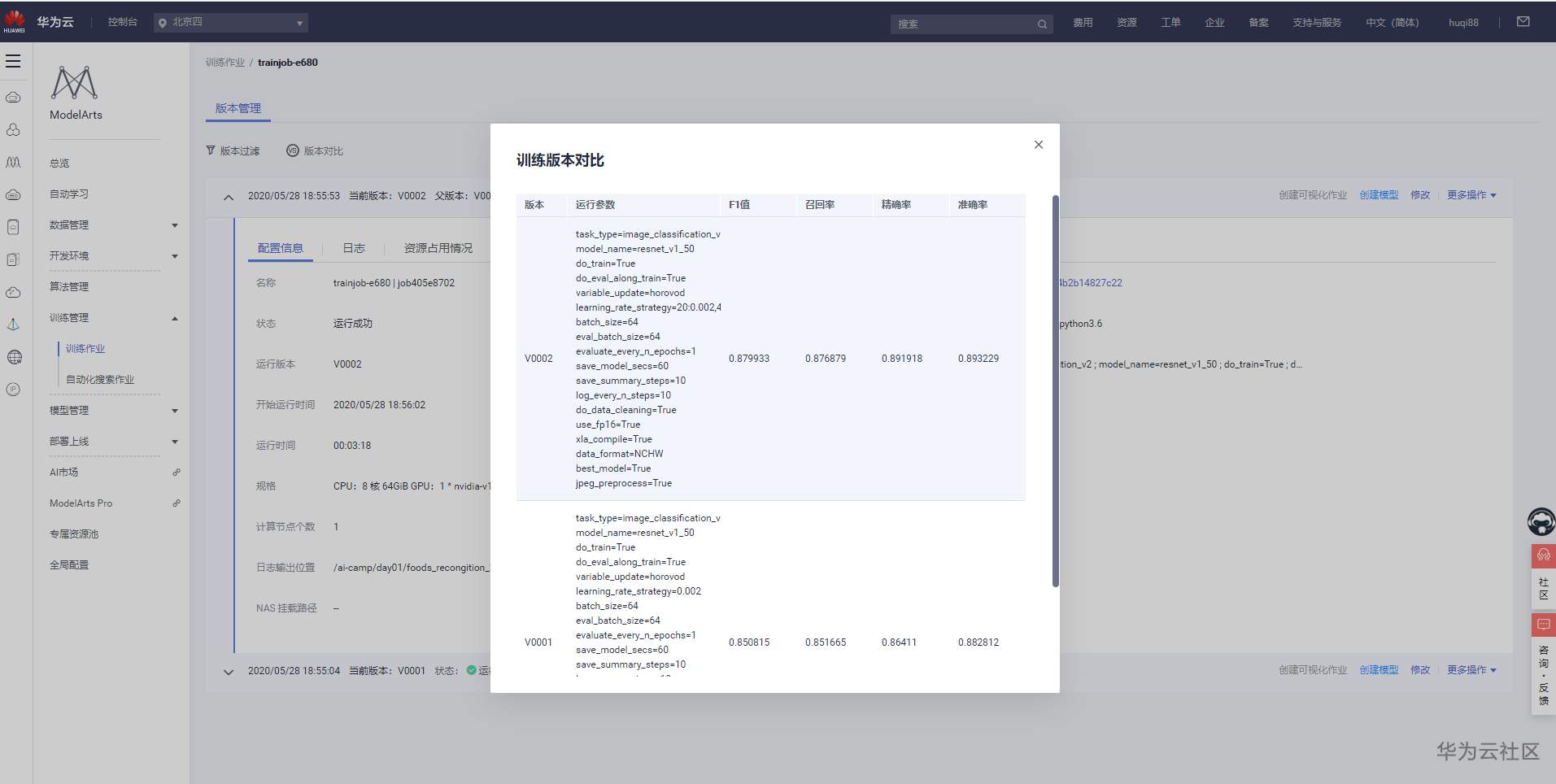Screen dimensions: 1556x784
Task: Click the first cloud icon in left rail
Action: pyautogui.click(x=13, y=98)
